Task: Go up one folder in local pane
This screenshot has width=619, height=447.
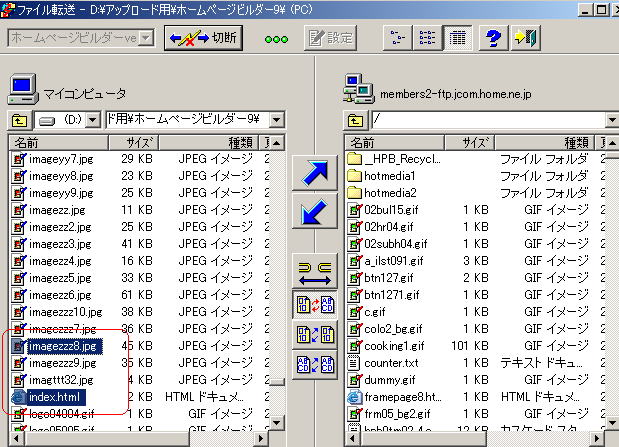Action: (x=20, y=120)
